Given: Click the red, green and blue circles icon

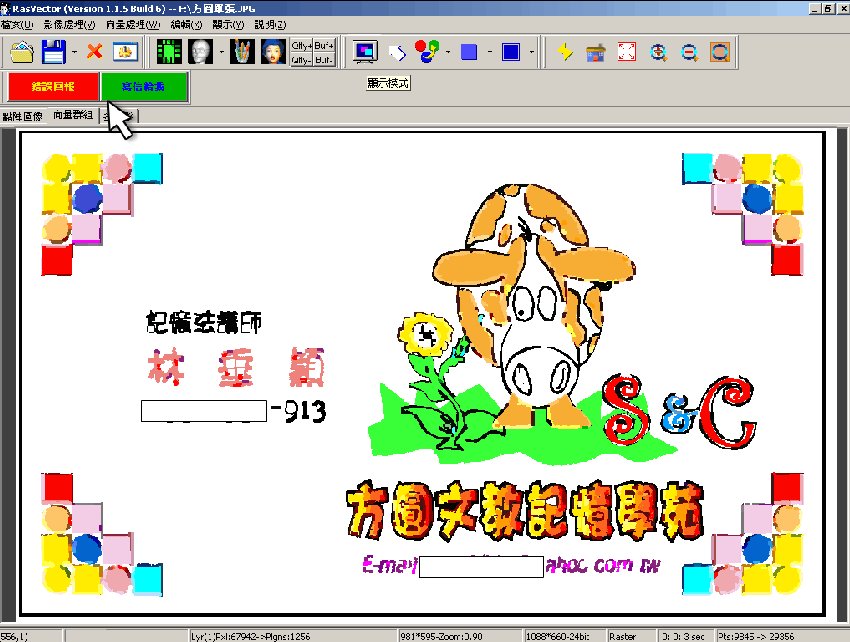Looking at the screenshot, I should 427,52.
